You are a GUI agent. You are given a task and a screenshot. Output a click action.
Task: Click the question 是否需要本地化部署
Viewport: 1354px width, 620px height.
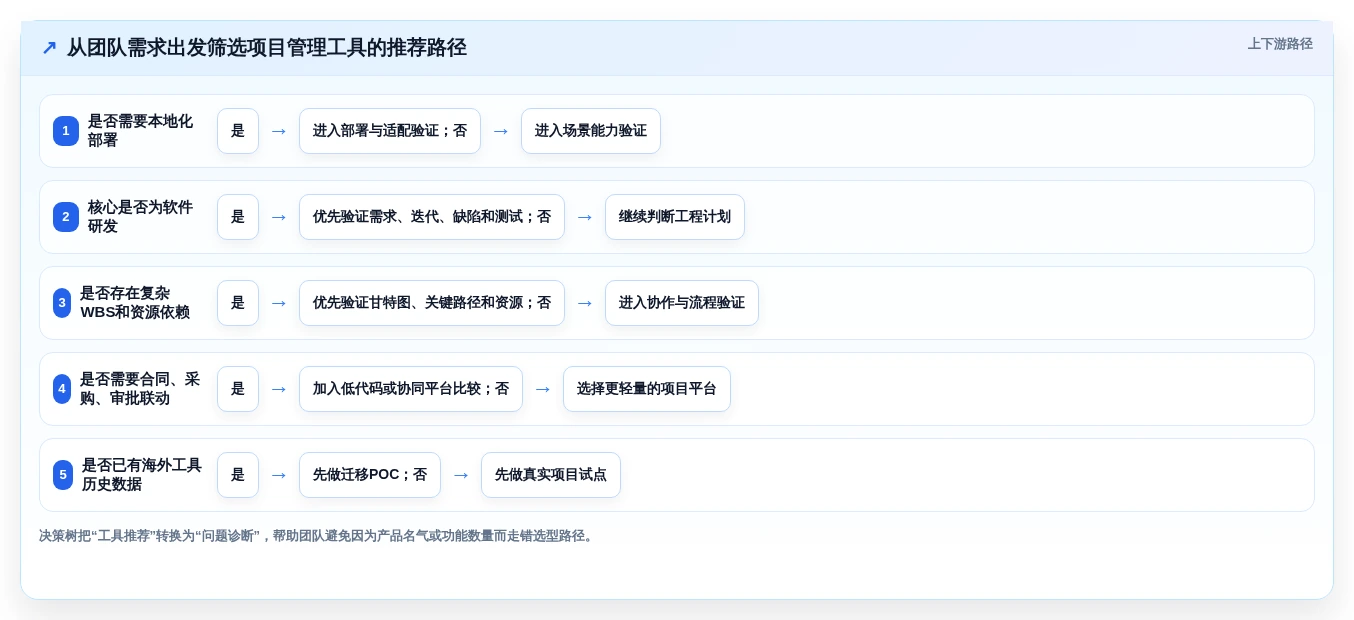coord(140,131)
